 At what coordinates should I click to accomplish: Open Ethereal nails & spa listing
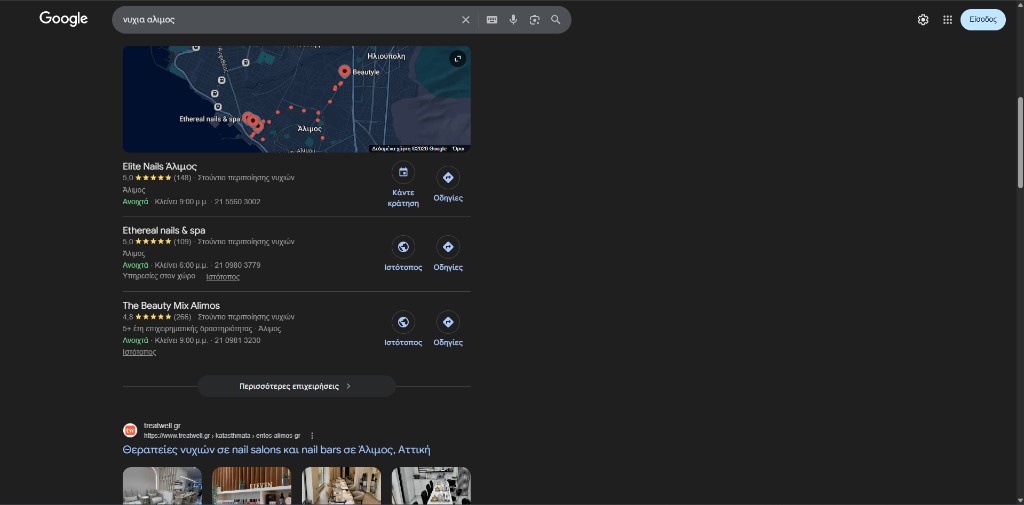click(x=164, y=231)
